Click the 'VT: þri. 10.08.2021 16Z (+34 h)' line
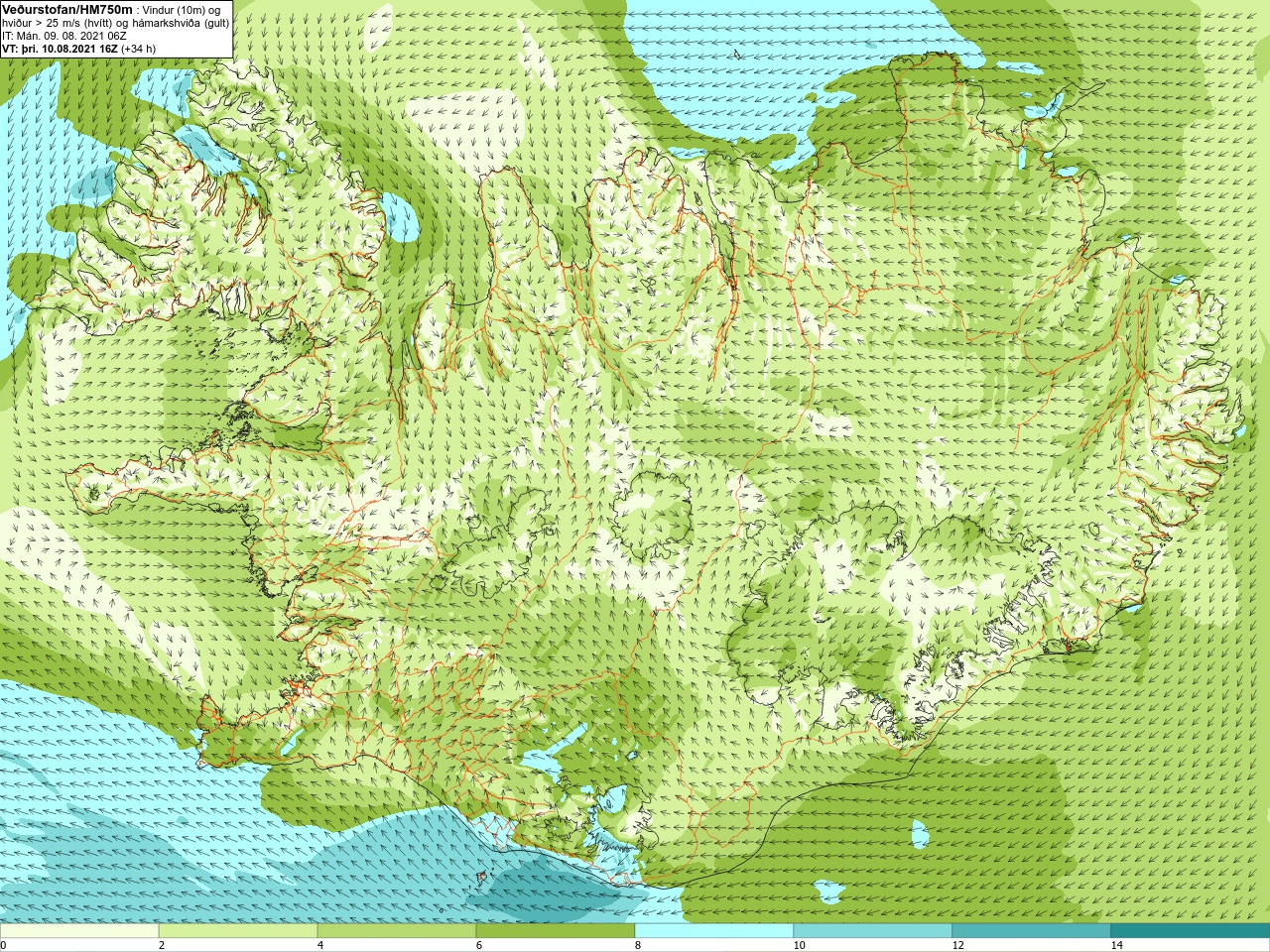 pos(78,49)
